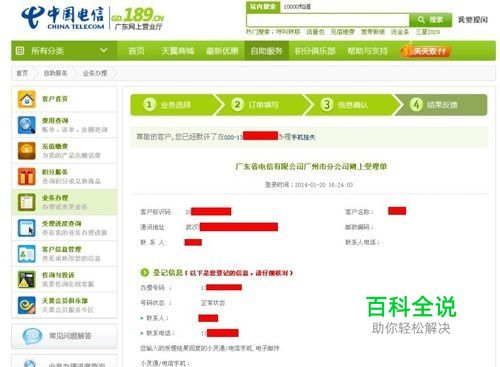The width and height of the screenshot is (500, 367).
Task: Click the 天天双11 promo banner
Action: (426, 51)
